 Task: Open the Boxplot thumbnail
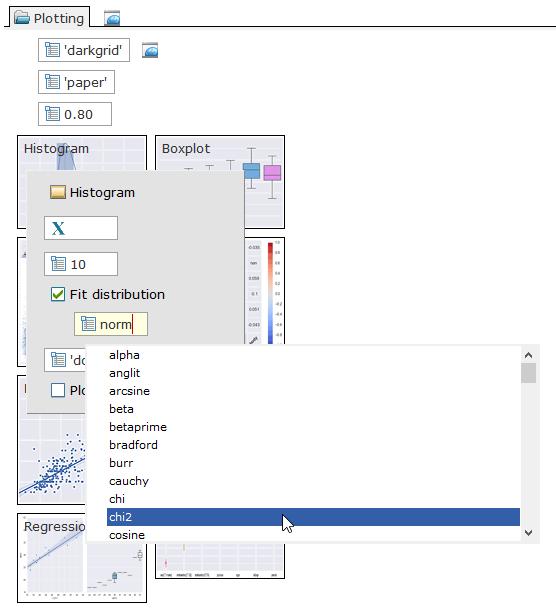220,182
